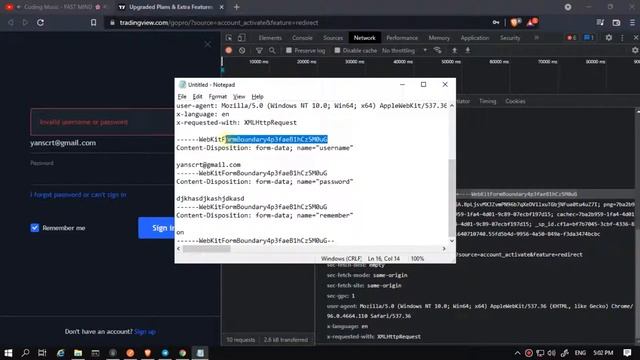Toggle the network filter funnel

point(259,50)
